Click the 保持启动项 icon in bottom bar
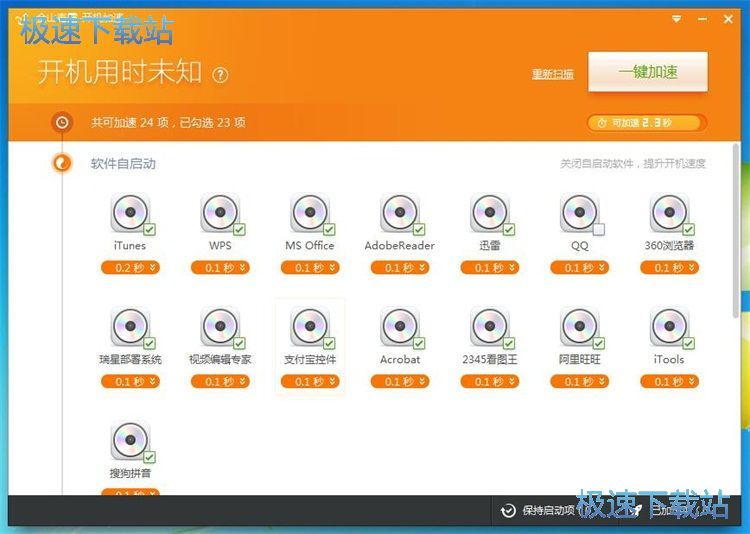750x534 pixels. coord(508,511)
